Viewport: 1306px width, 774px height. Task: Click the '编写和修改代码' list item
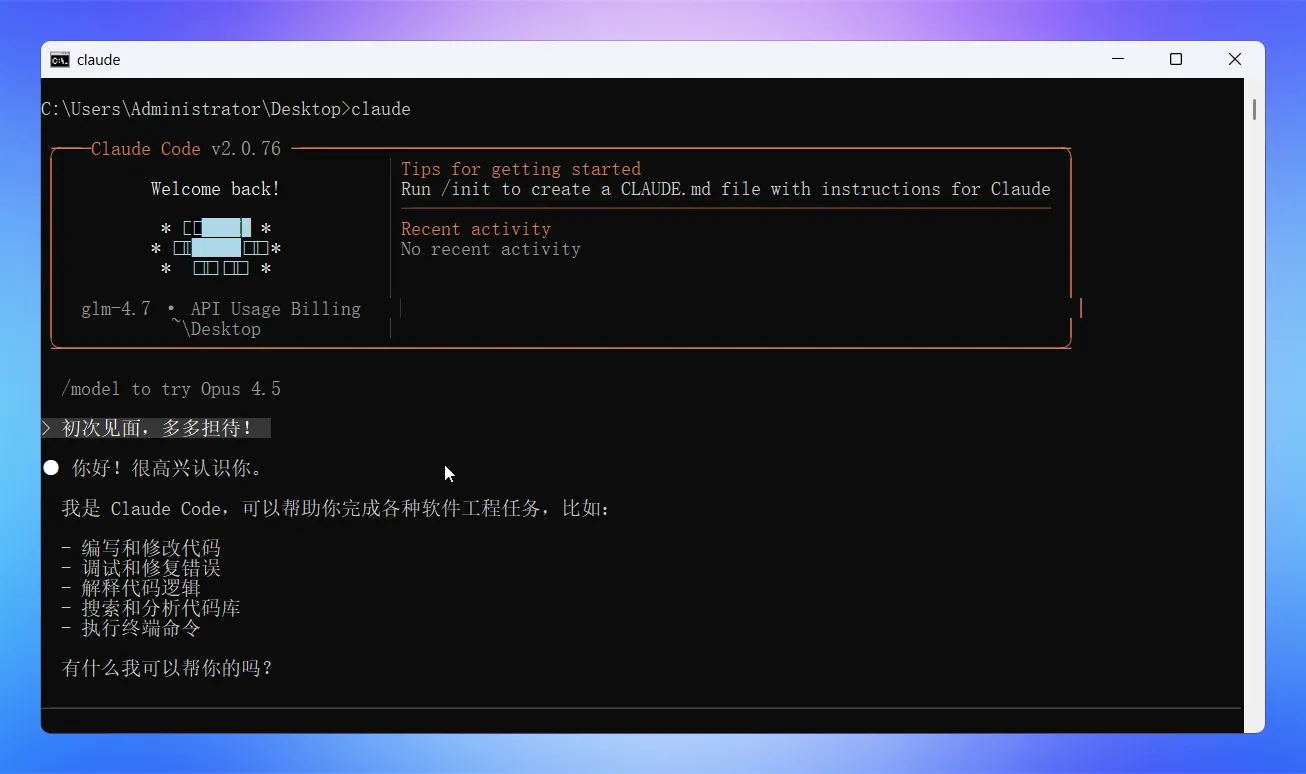pos(151,548)
